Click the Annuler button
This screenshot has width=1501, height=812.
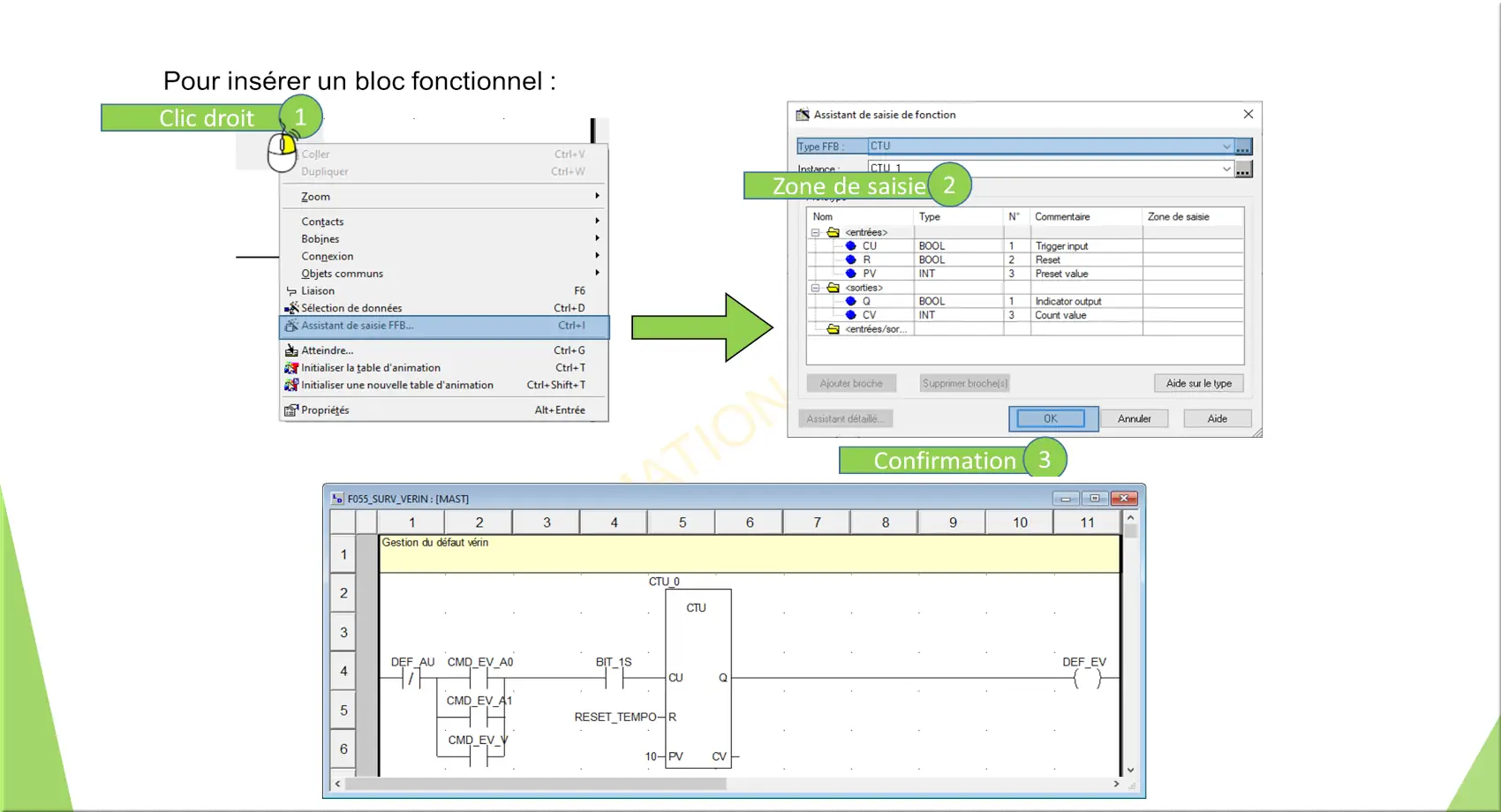click(x=1135, y=419)
